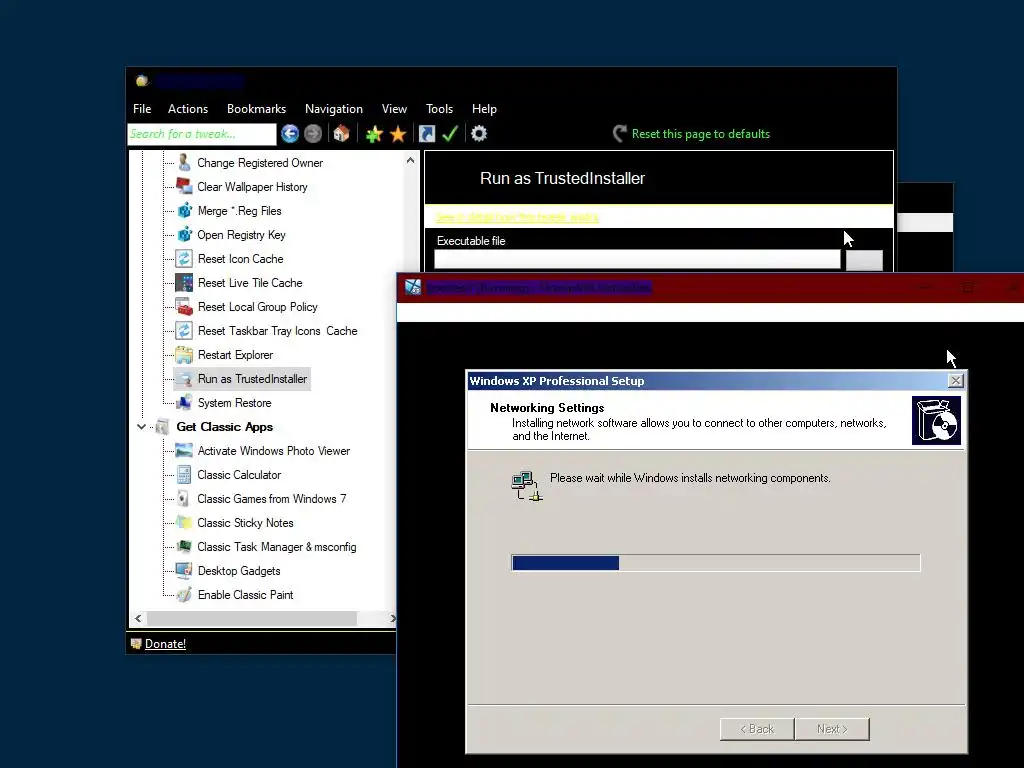This screenshot has width=1024, height=768.
Task: Open the Navigation menu
Action: (x=334, y=109)
